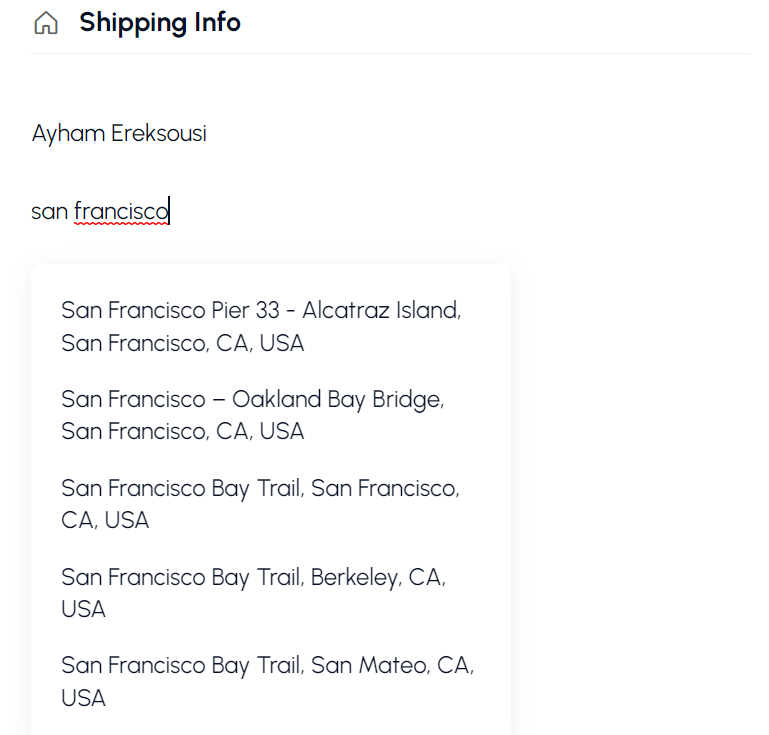
Task: Click the Alcatraz Island text in the first suggestion
Action: (381, 310)
